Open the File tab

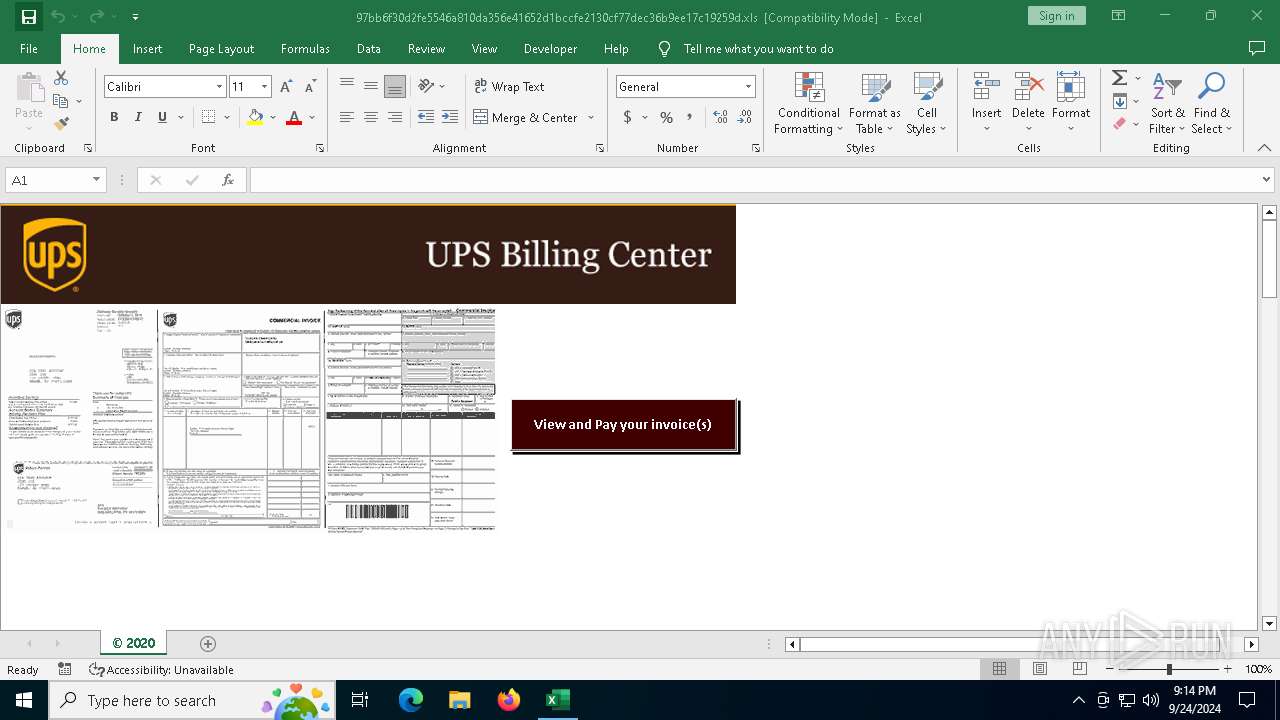[x=29, y=48]
